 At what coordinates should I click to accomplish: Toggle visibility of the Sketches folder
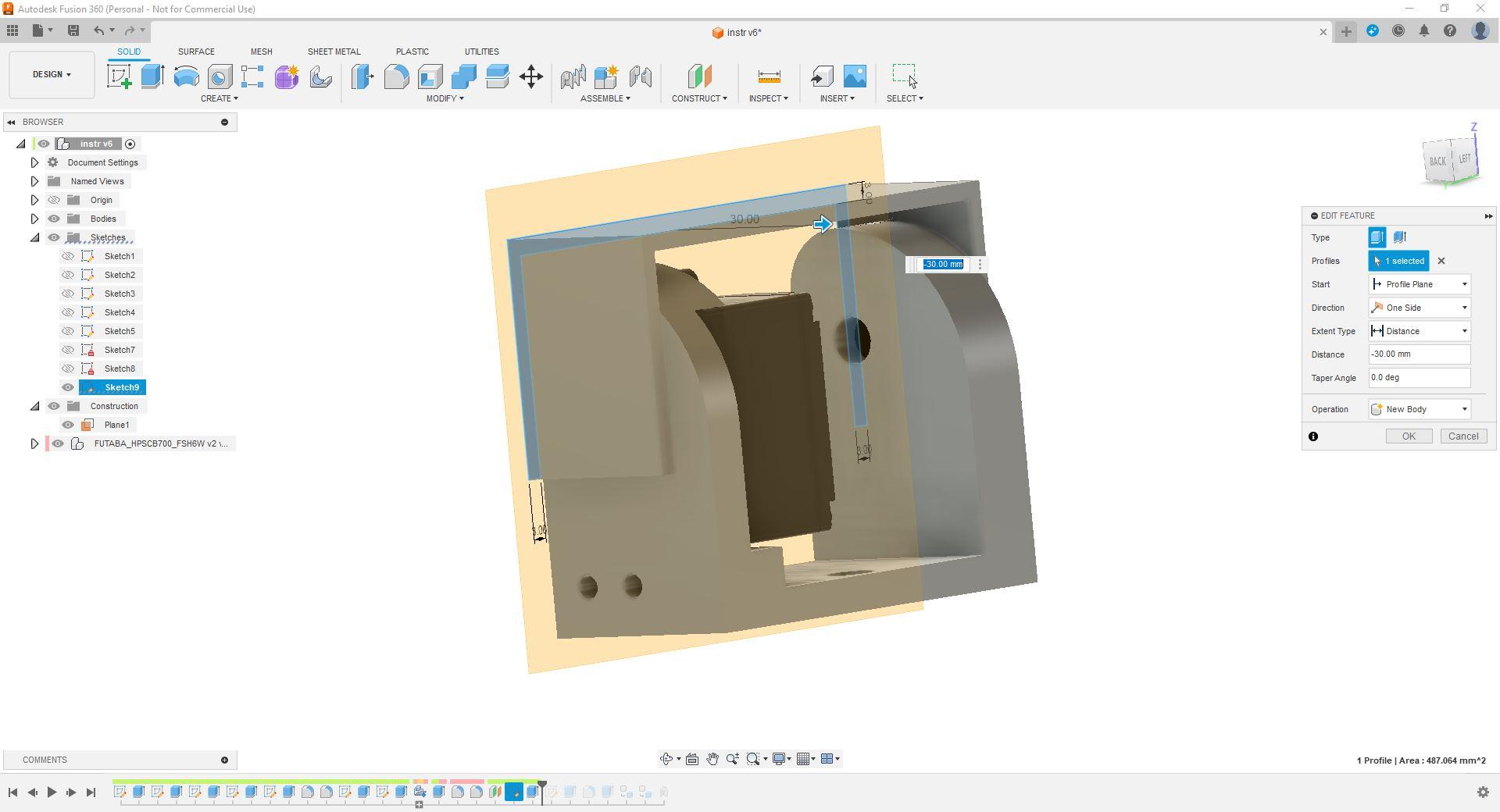coord(54,237)
